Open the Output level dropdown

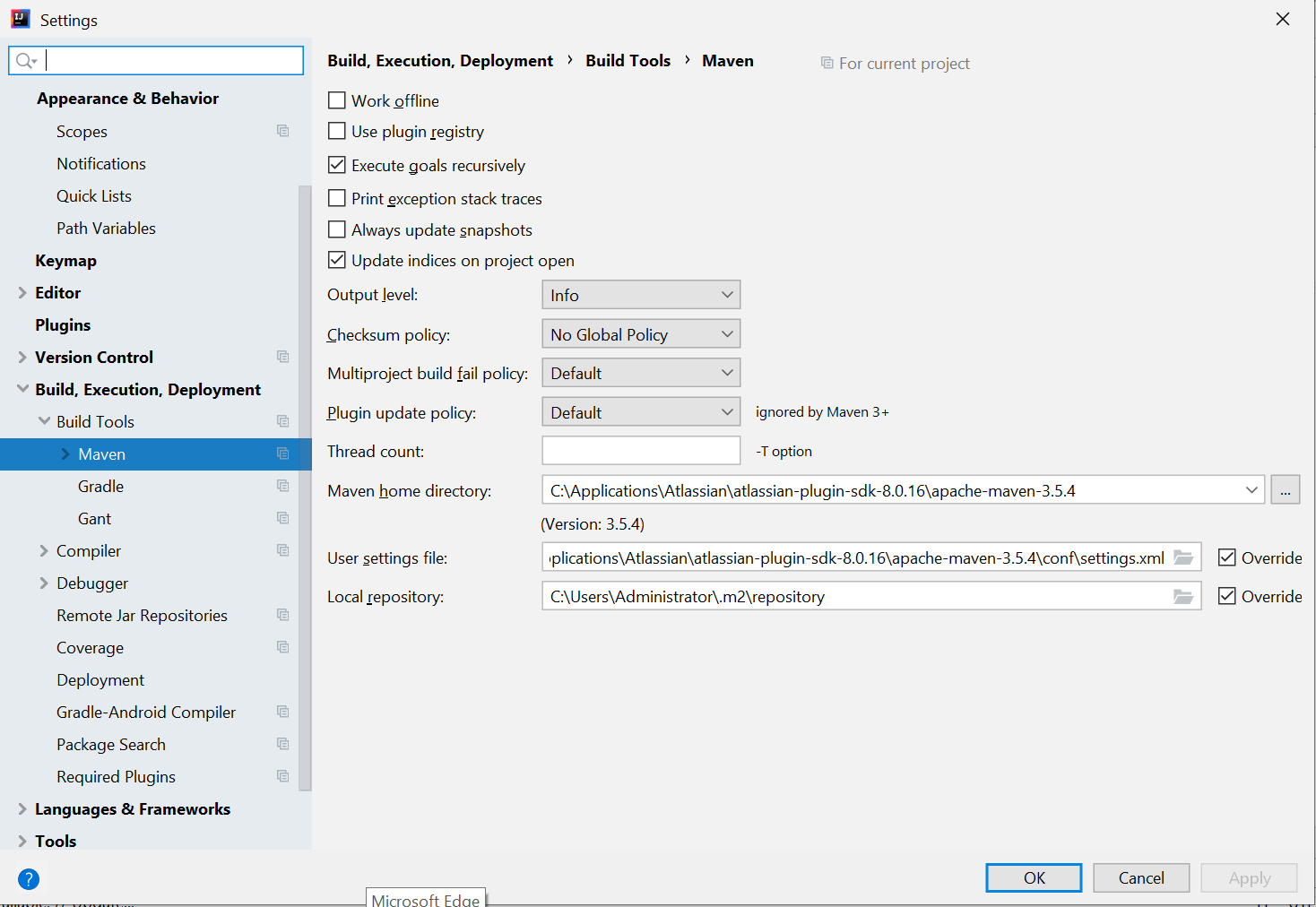[641, 295]
